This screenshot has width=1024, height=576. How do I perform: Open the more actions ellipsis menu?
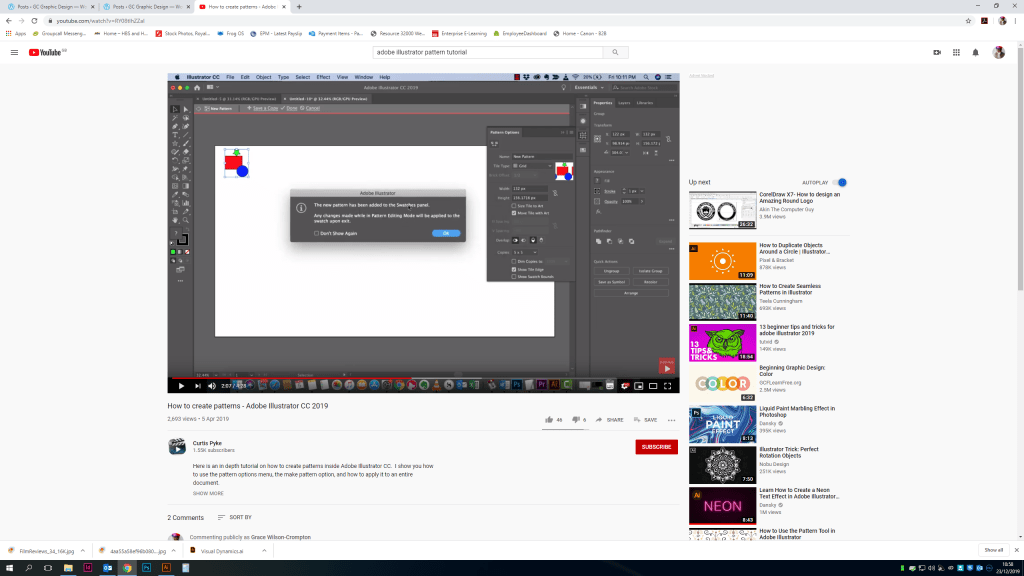point(671,419)
